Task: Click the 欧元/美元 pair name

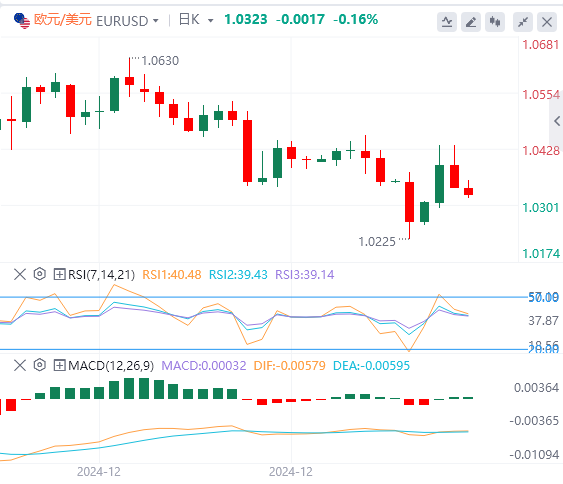Action: click(x=63, y=20)
